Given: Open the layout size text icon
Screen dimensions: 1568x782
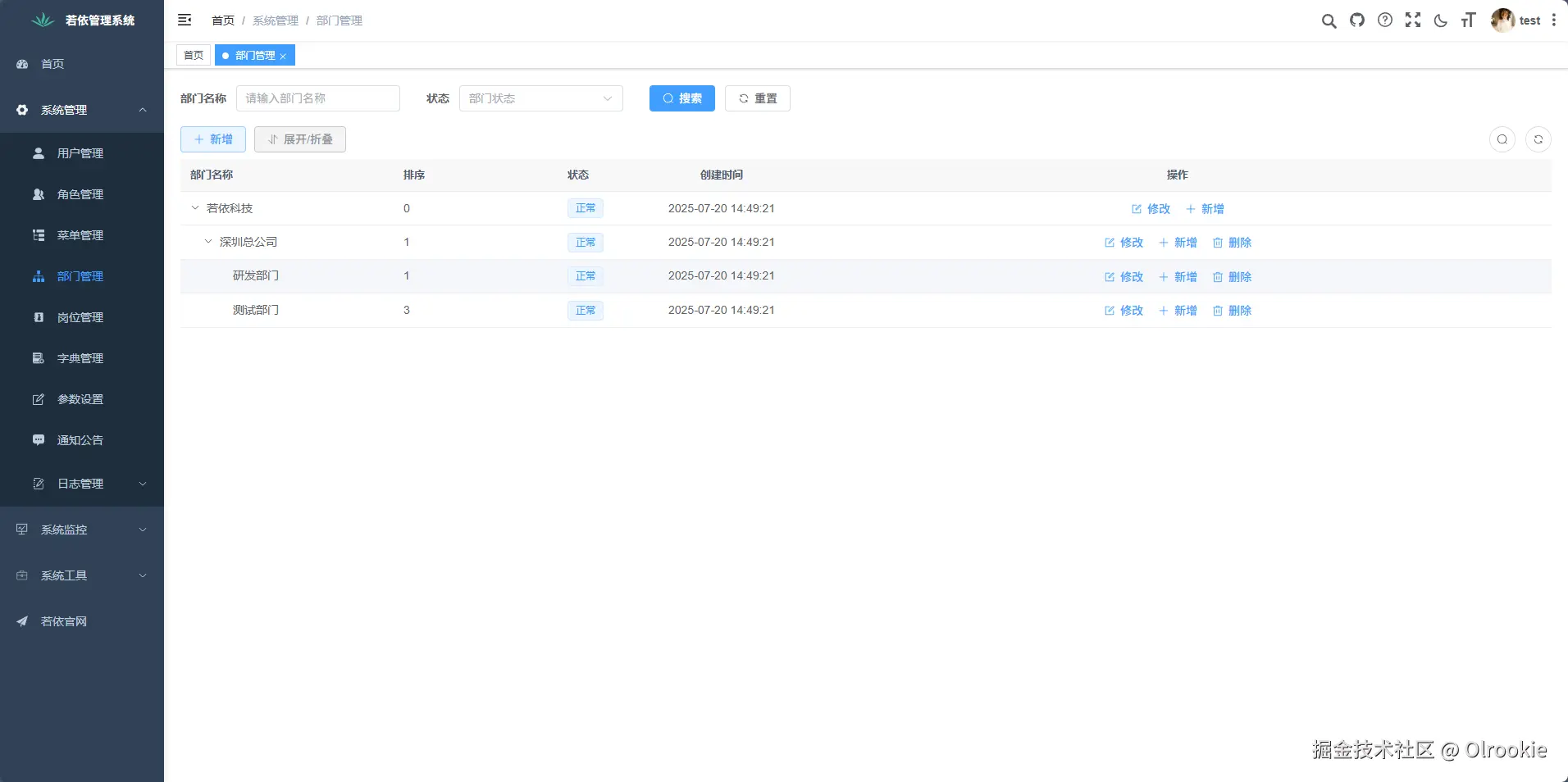Looking at the screenshot, I should click(x=1468, y=20).
